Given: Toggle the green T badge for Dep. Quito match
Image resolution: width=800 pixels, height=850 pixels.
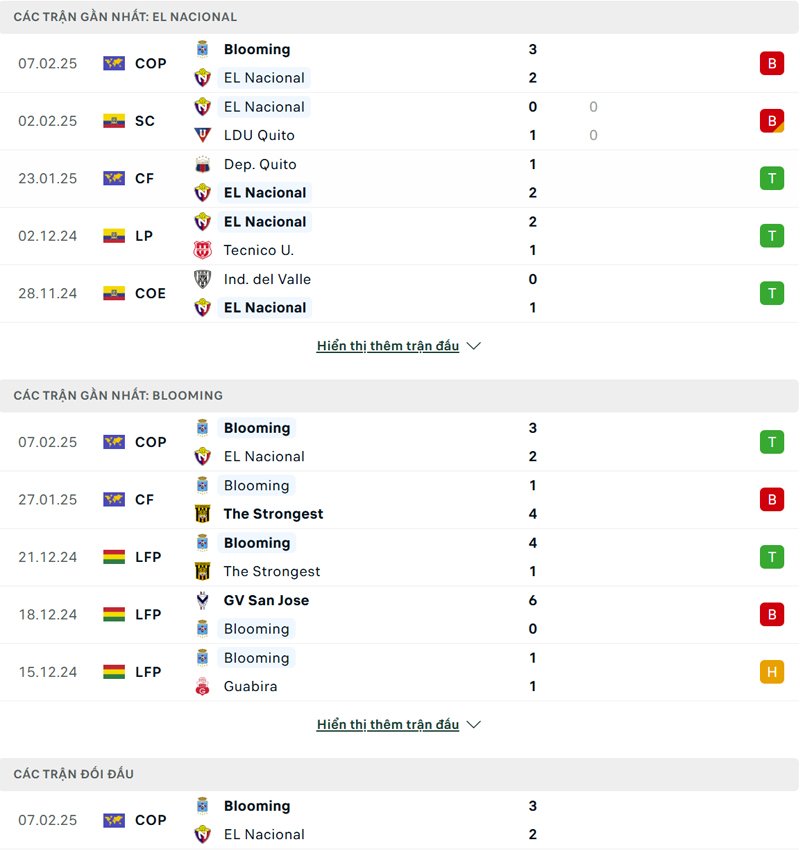Looking at the screenshot, I should pos(771,178).
